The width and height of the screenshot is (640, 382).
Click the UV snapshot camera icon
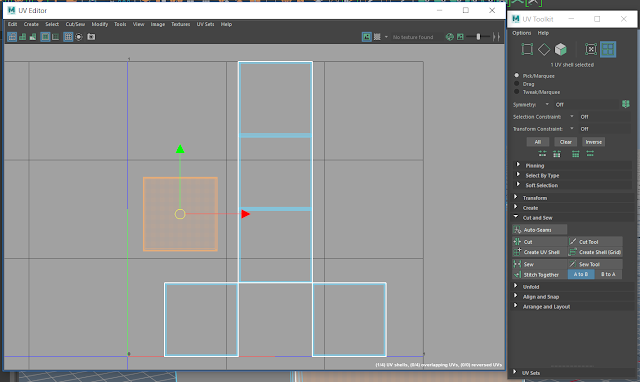tap(91, 37)
